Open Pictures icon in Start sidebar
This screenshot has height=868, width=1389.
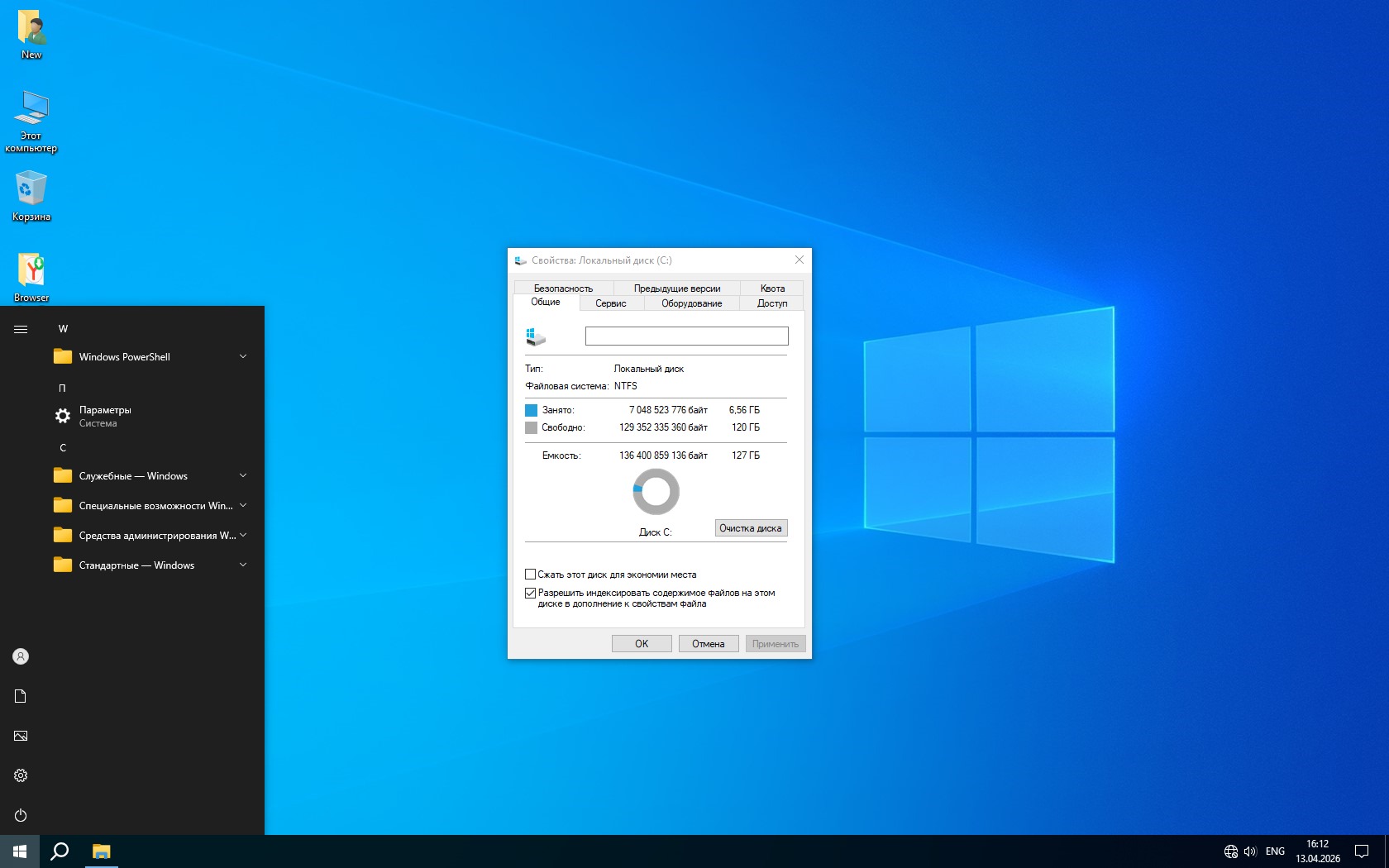click(21, 736)
